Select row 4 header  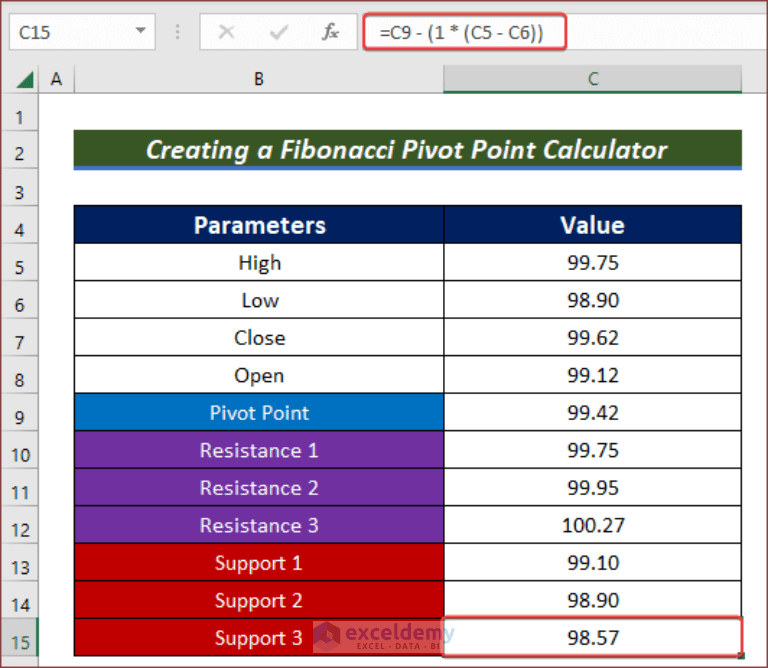tap(20, 225)
